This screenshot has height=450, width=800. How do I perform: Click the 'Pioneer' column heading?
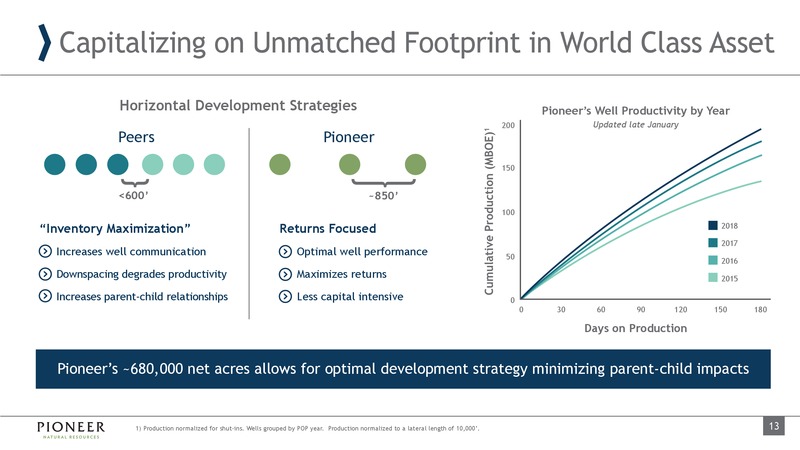349,137
